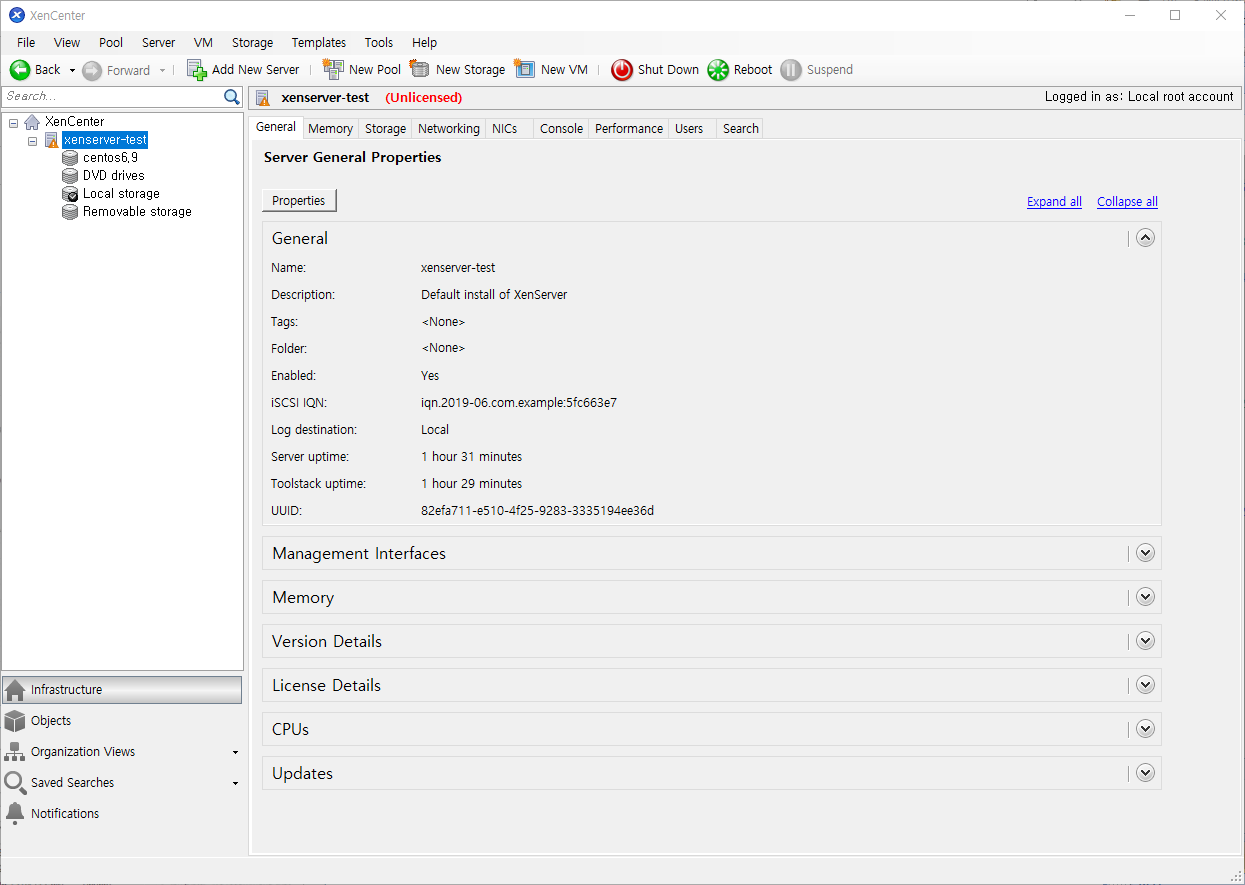Open the Forward history dropdown arrow

pos(163,70)
